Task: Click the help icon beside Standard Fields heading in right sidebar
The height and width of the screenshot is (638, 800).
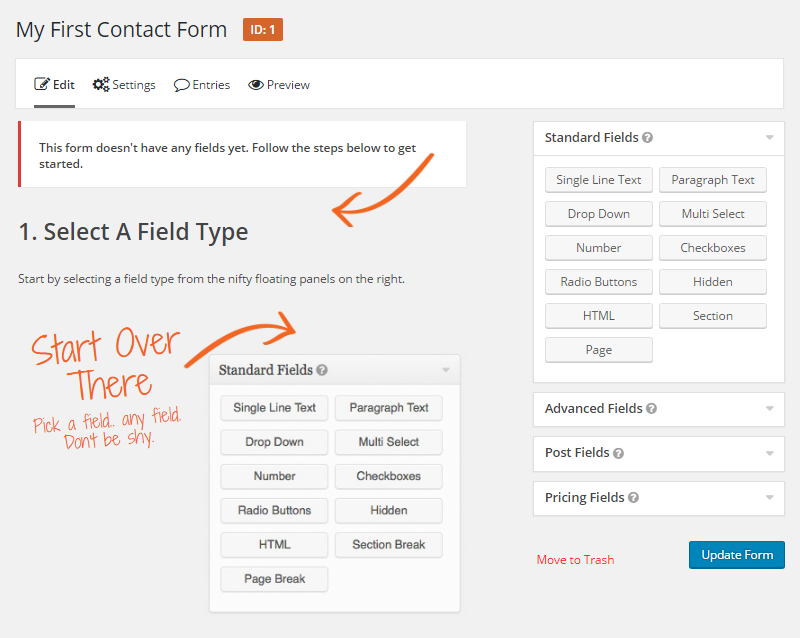Action: coord(648,138)
